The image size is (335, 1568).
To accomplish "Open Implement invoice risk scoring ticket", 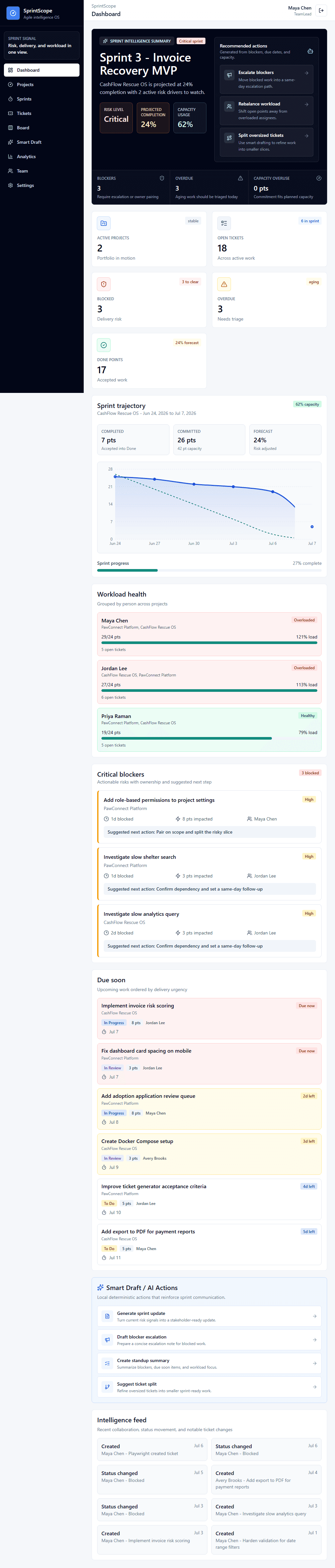I will tap(209, 1019).
